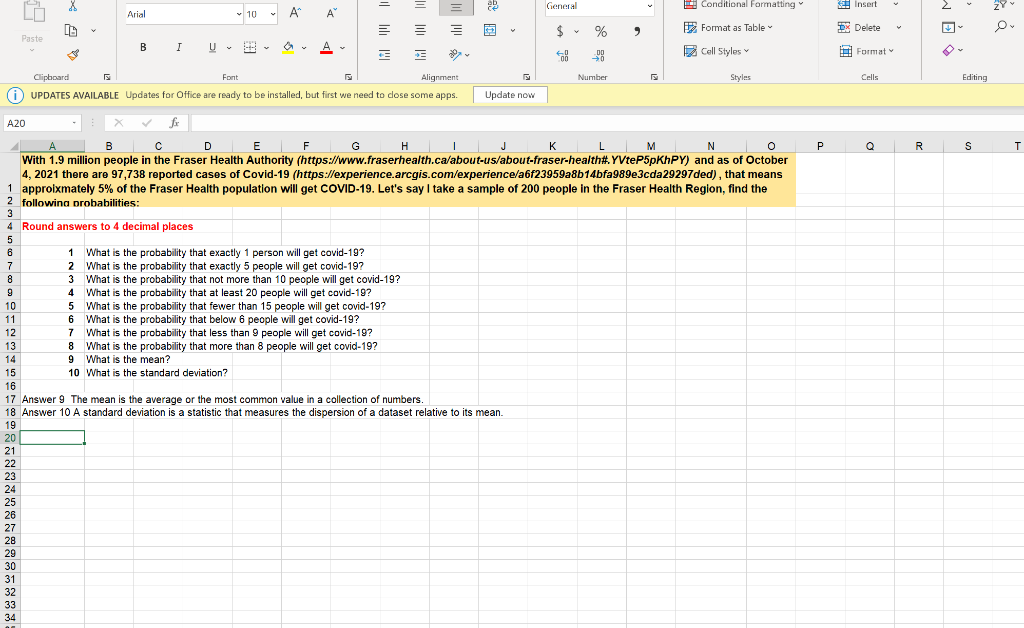Click Increase Indent icon

(x=420, y=55)
